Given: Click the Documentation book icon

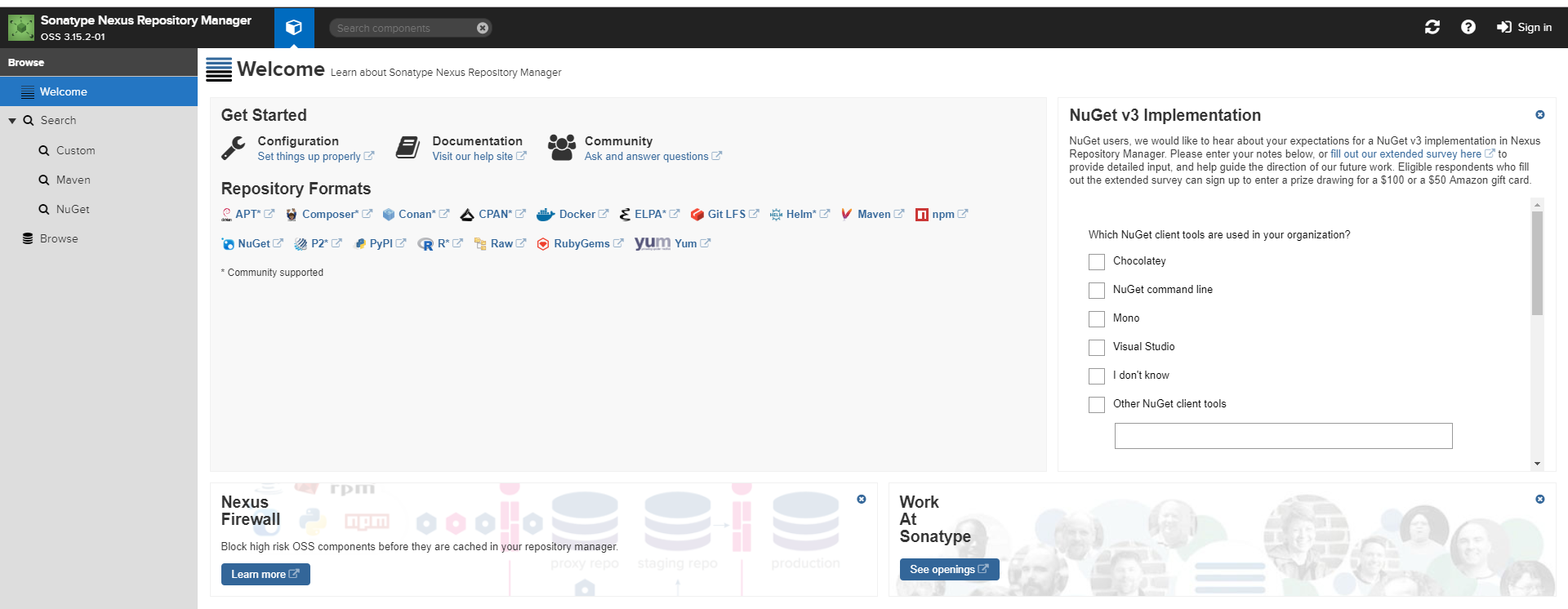Looking at the screenshot, I should [408, 148].
